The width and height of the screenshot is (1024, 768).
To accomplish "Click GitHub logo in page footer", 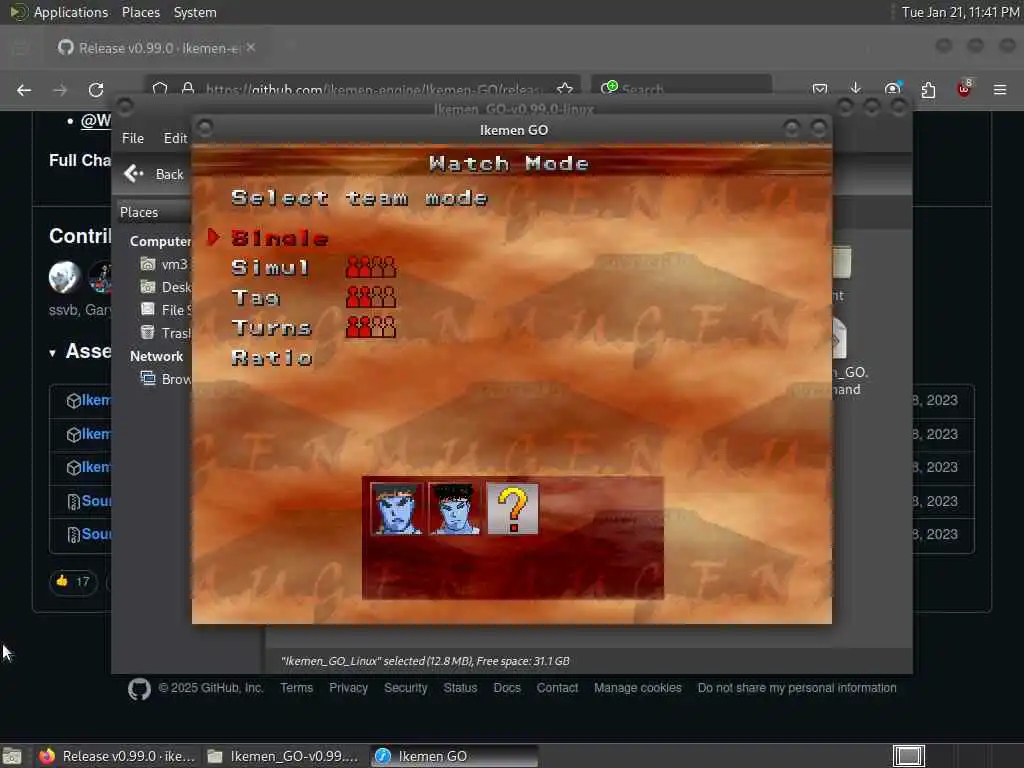I will pyautogui.click(x=139, y=688).
